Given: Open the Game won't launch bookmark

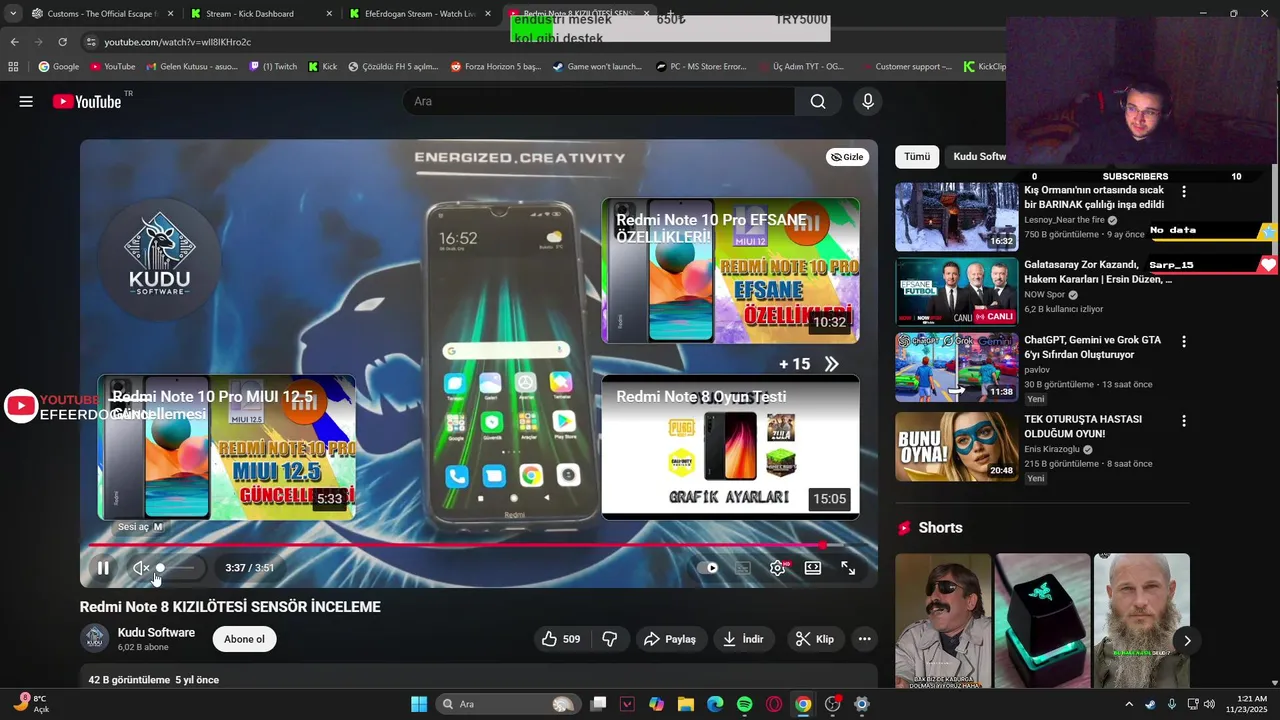Looking at the screenshot, I should tap(597, 67).
